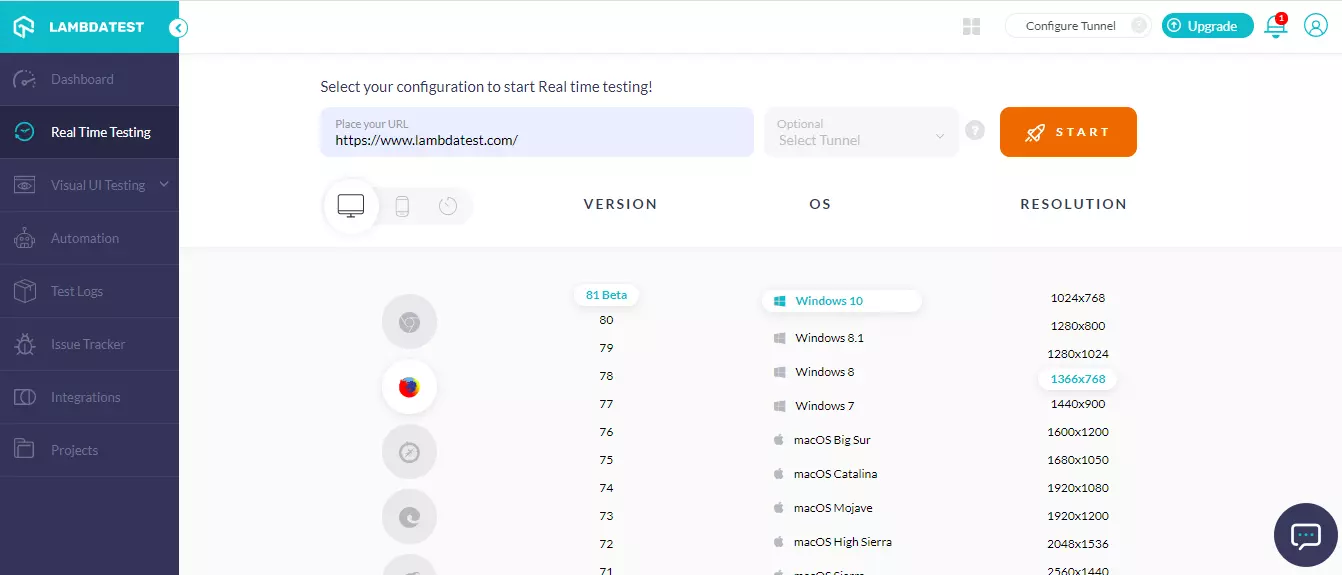The image size is (1342, 575).
Task: Select mobile device type icon
Action: tap(402, 206)
